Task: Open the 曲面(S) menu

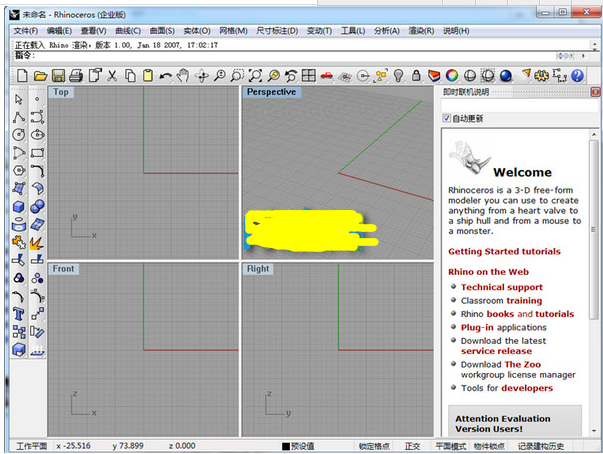Action: click(162, 31)
